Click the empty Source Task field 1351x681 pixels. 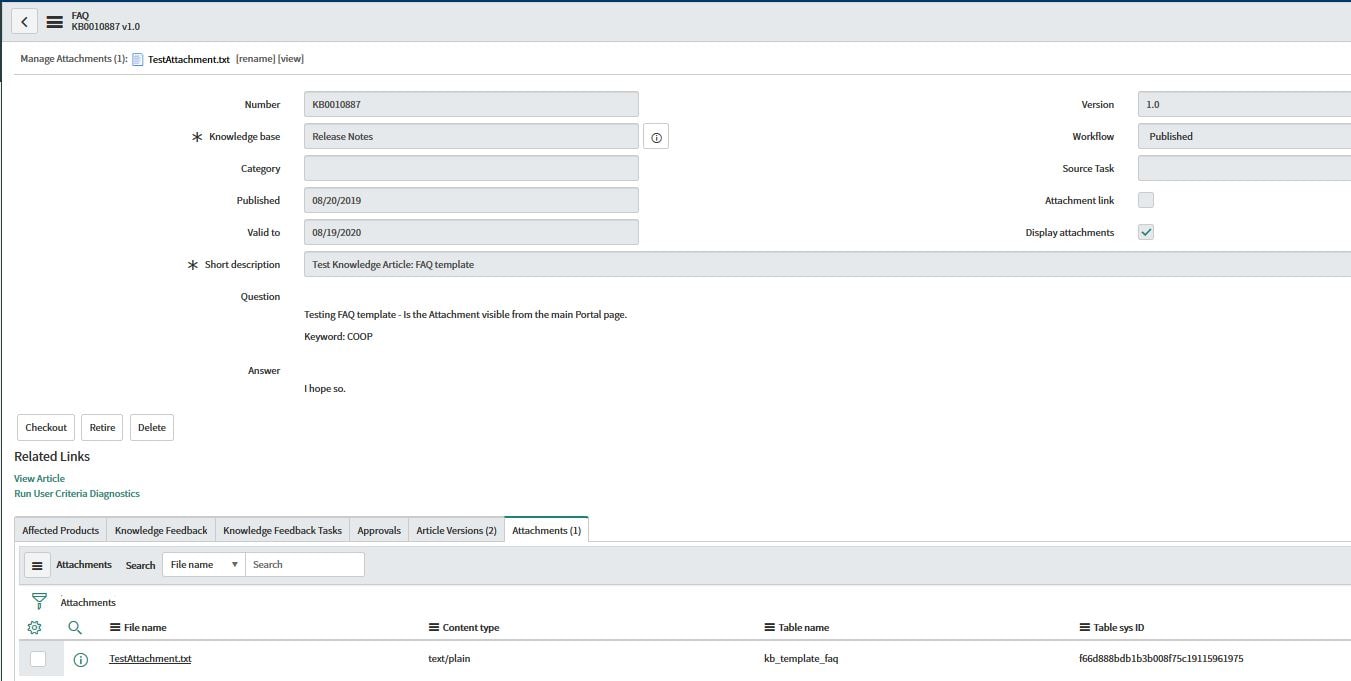[x=1244, y=168]
